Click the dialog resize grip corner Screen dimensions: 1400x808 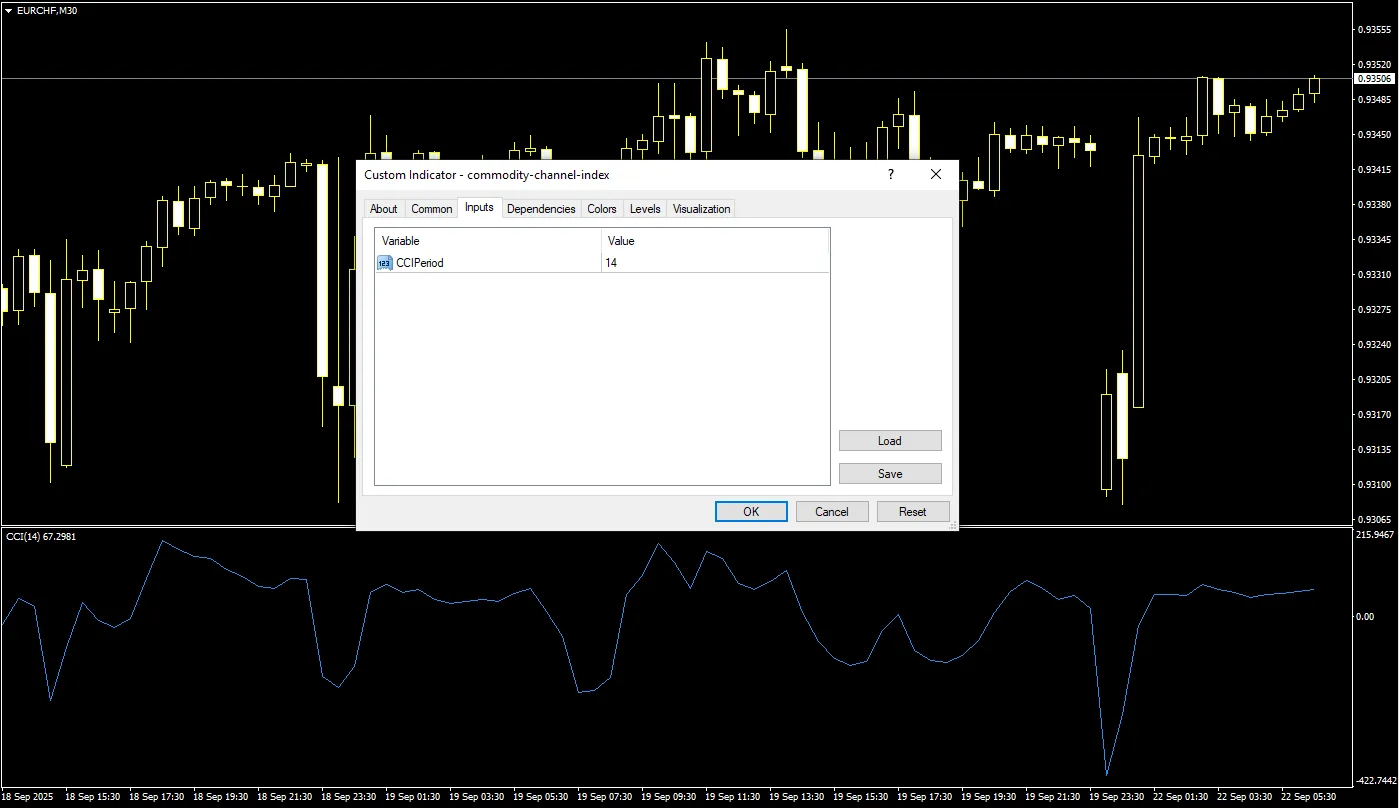tap(953, 525)
